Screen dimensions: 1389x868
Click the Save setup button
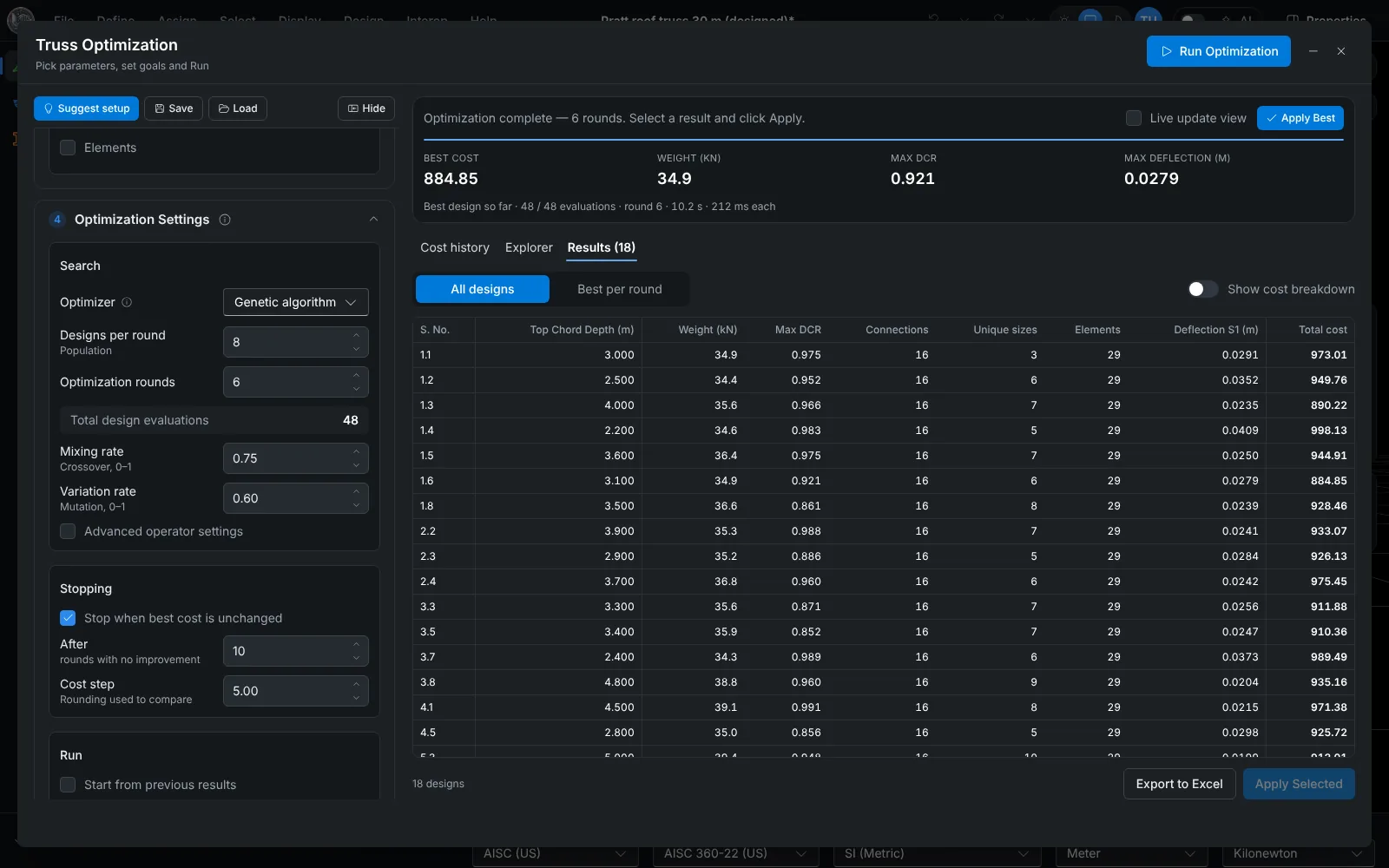coord(174,108)
